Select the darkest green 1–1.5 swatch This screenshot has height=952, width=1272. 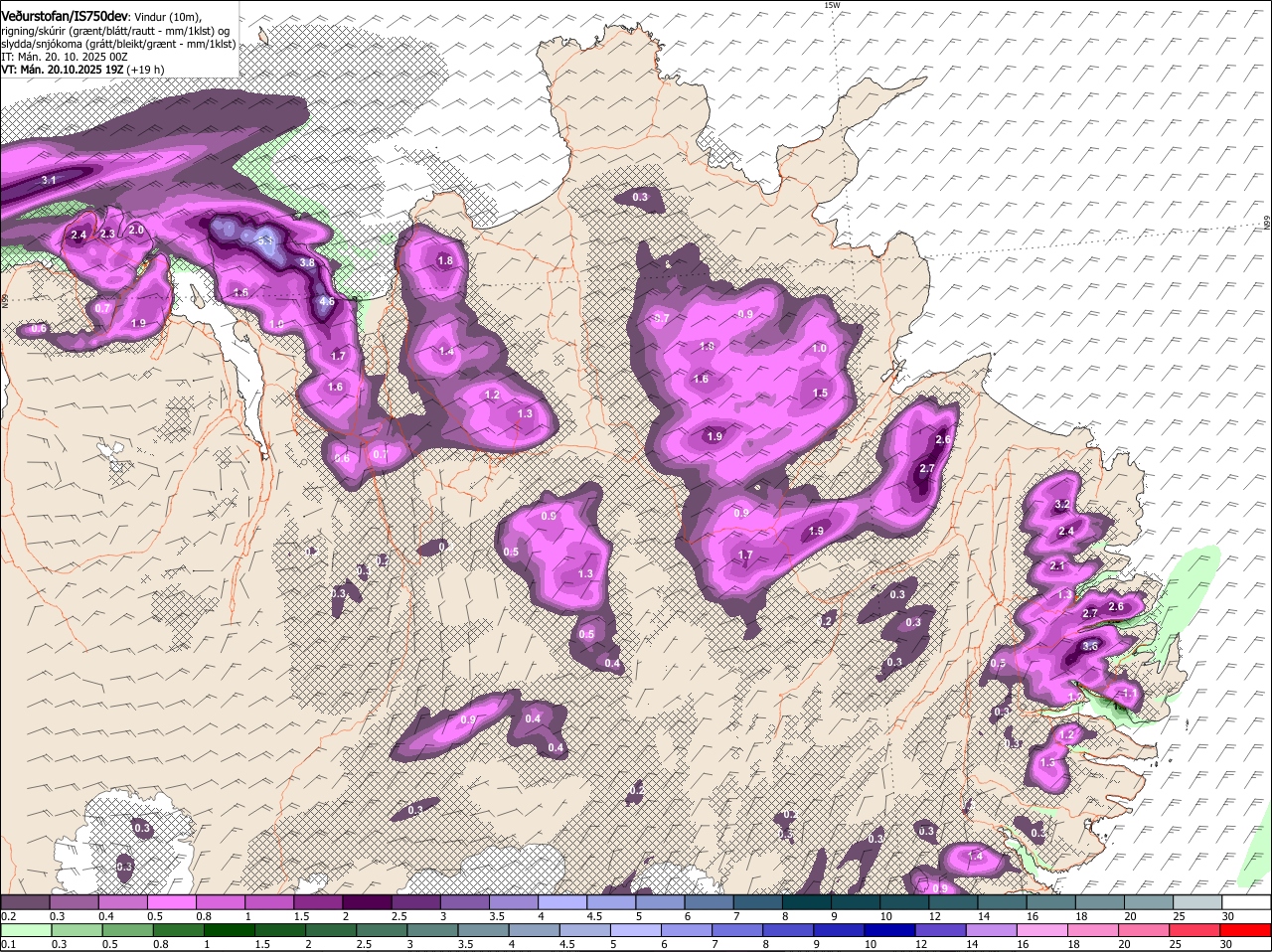click(x=230, y=930)
